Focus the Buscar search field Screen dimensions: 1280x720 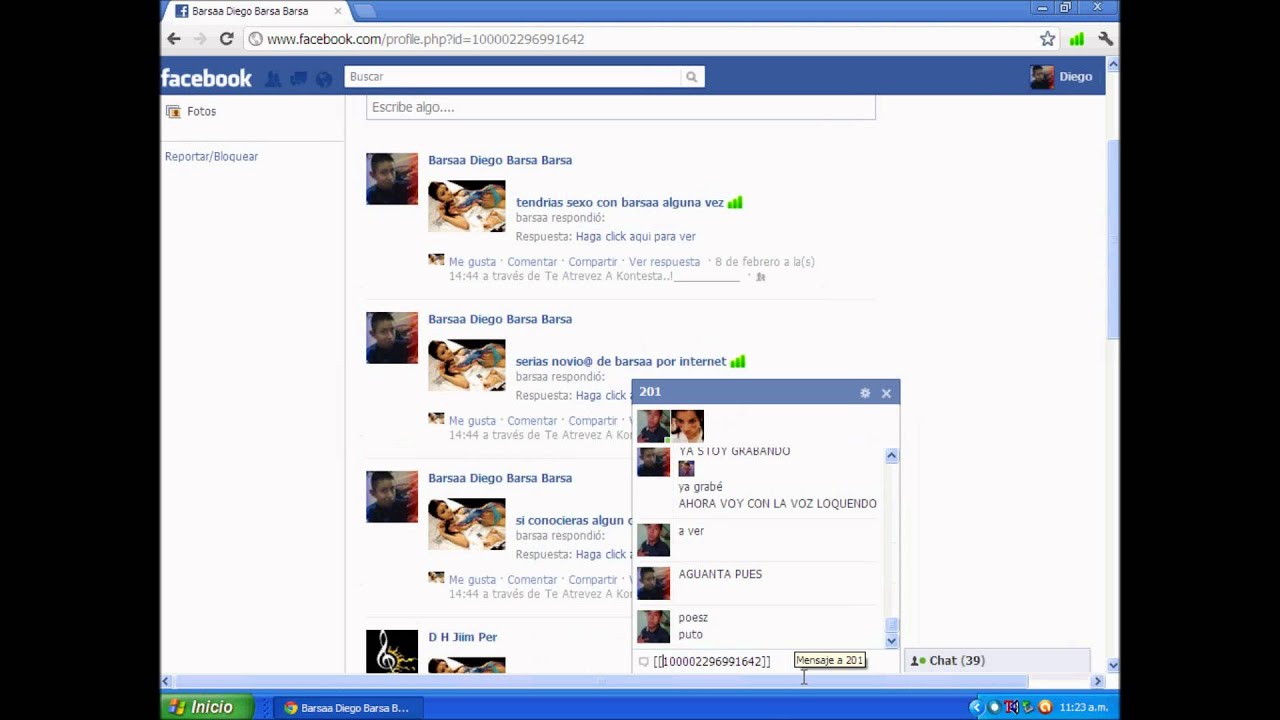pos(513,77)
